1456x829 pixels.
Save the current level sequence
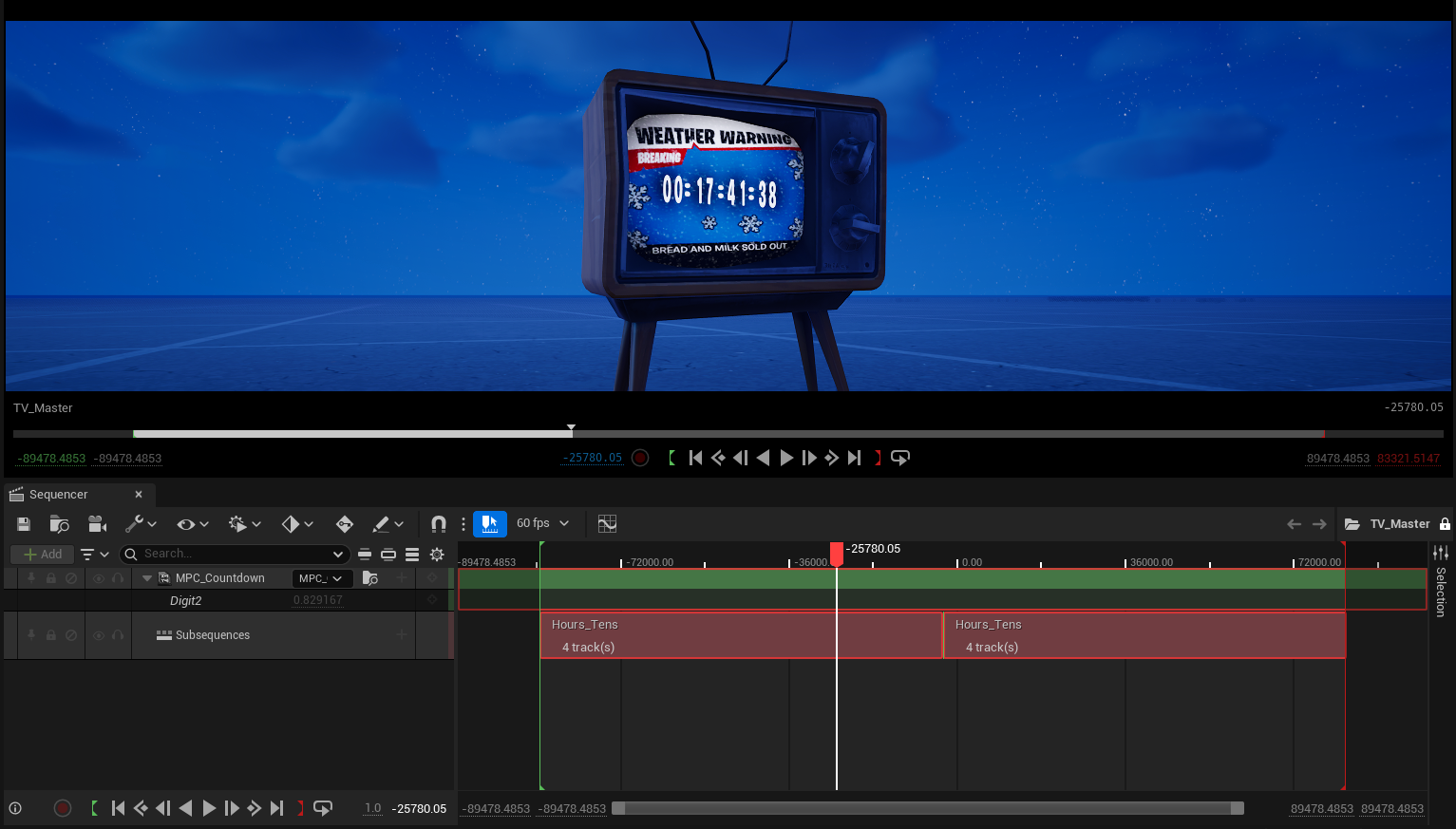point(23,523)
